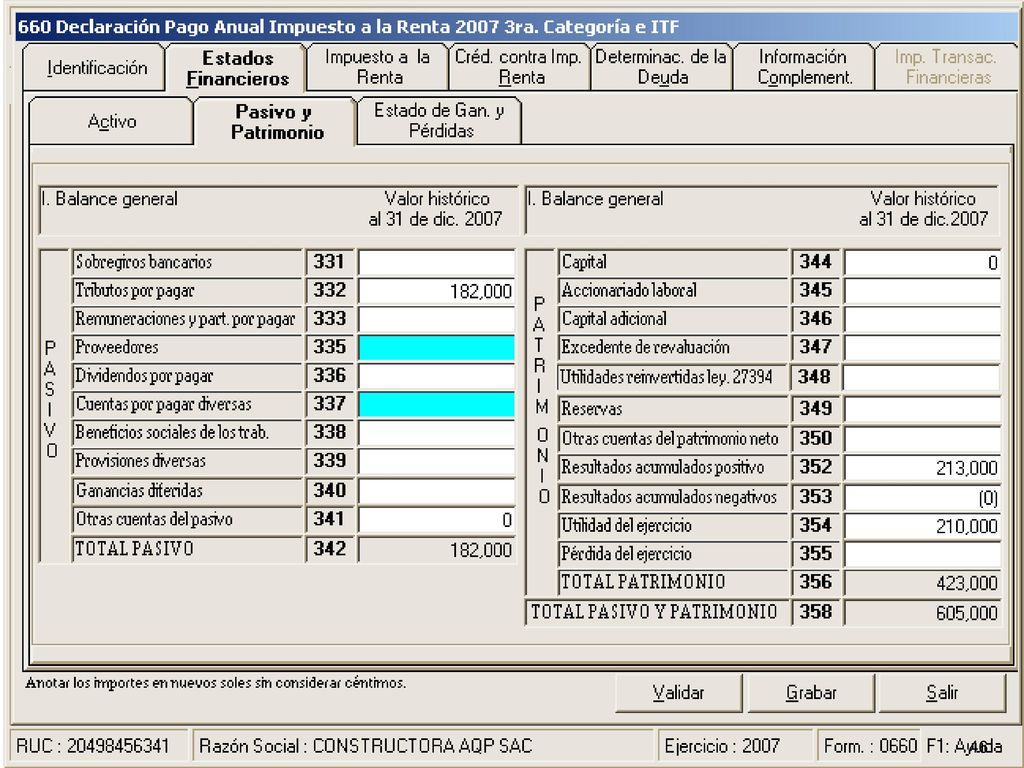
Task: Select Remuneraciones y part. por pagar field 333
Action: point(436,319)
